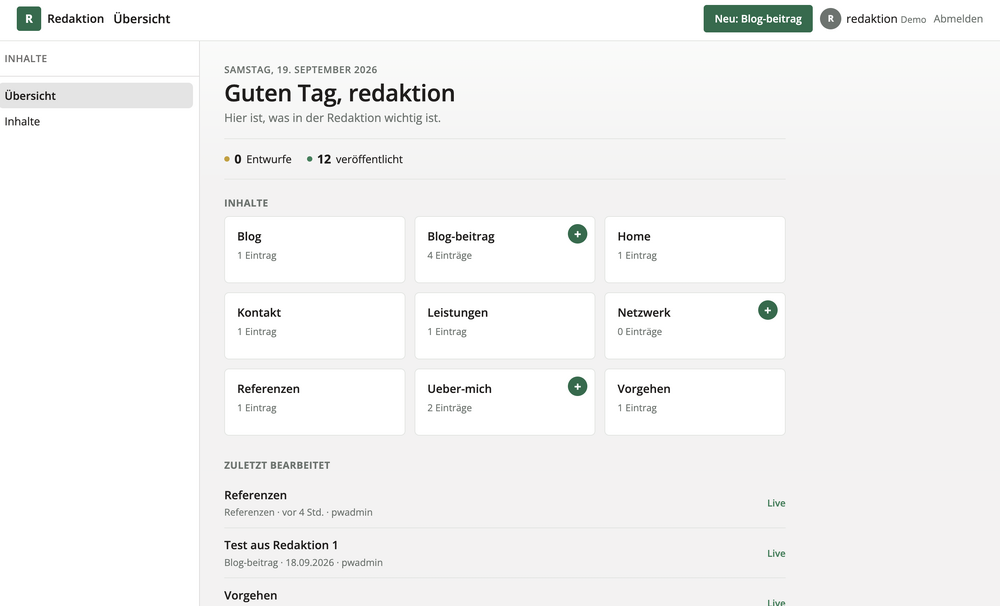Click the Übersicht header link
Image resolution: width=1000 pixels, height=606 pixels.
pos(142,19)
